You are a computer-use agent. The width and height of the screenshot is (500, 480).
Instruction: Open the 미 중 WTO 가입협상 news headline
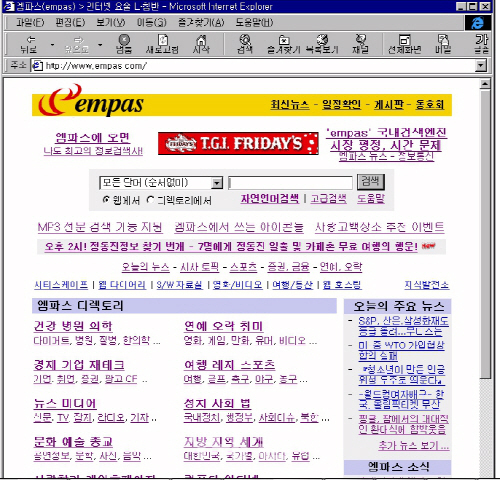click(401, 350)
